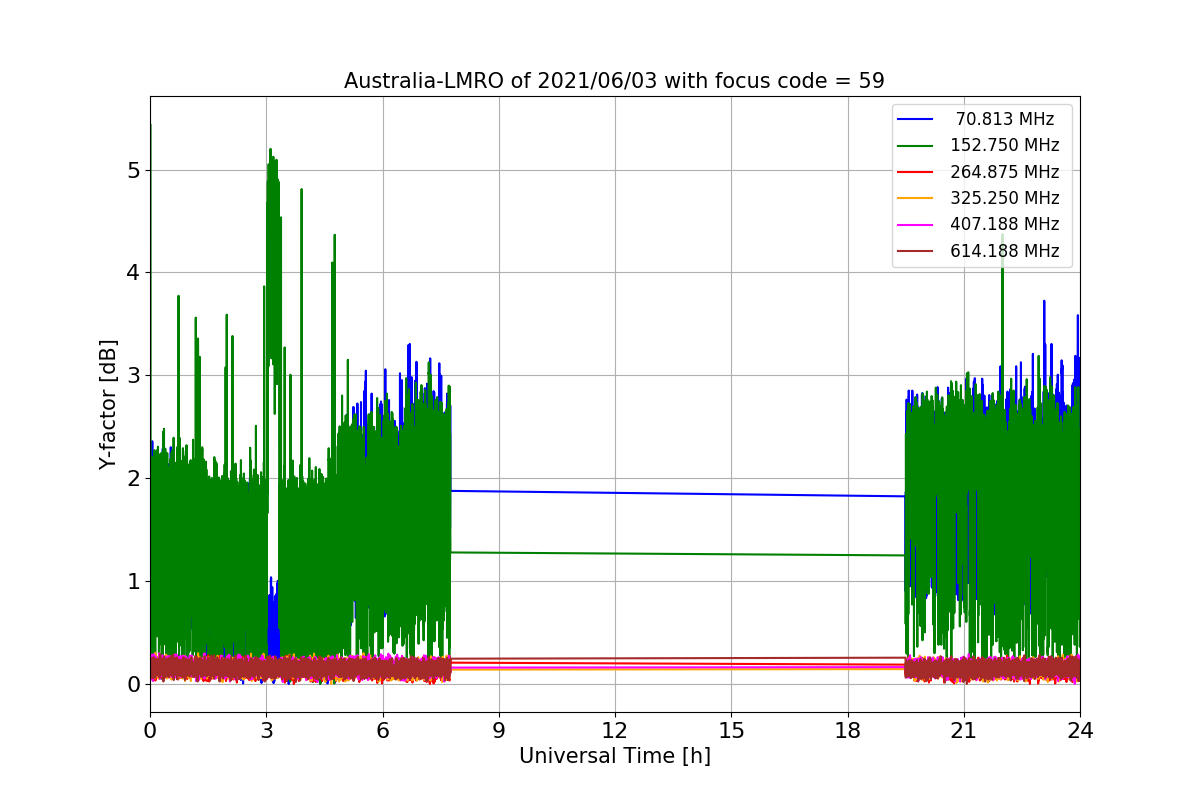The image size is (1200, 800).
Task: Click y-axis tick label 4
Action: 132,273
